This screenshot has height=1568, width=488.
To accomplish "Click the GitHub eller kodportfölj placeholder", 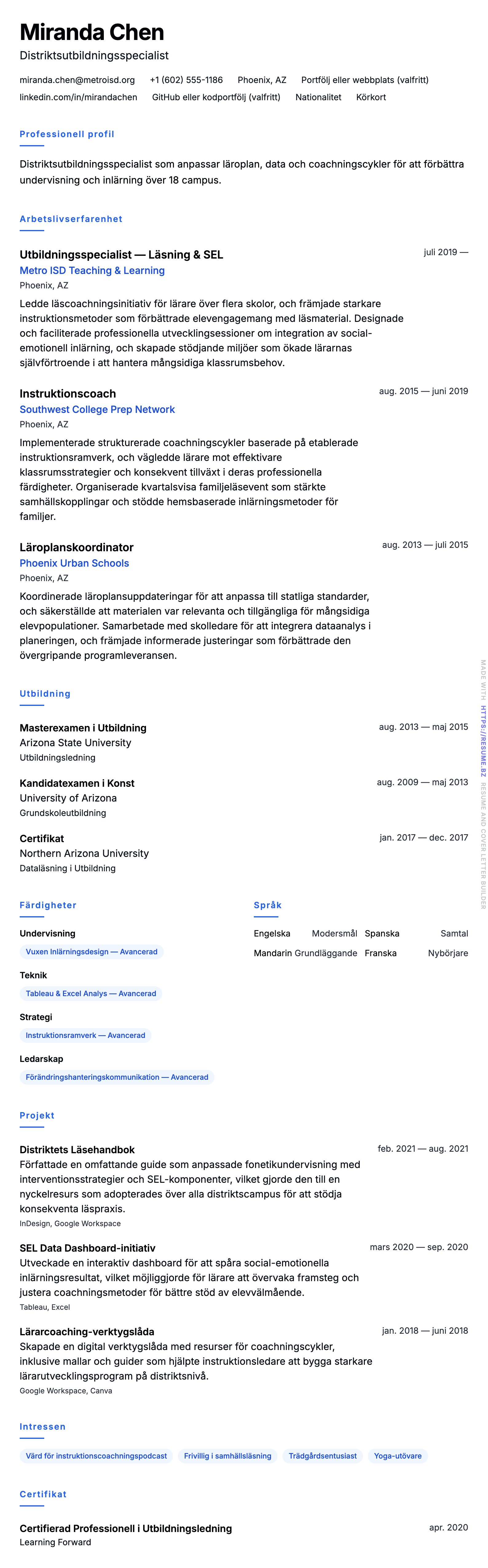I will coord(216,97).
